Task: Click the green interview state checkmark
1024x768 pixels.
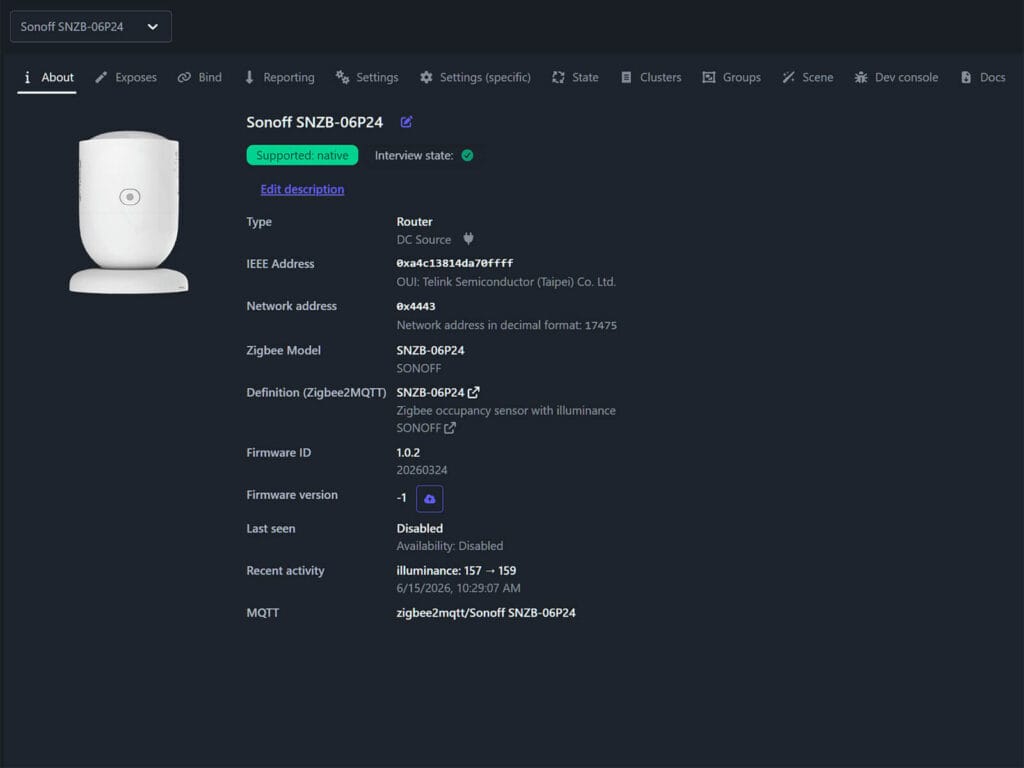Action: tap(468, 155)
